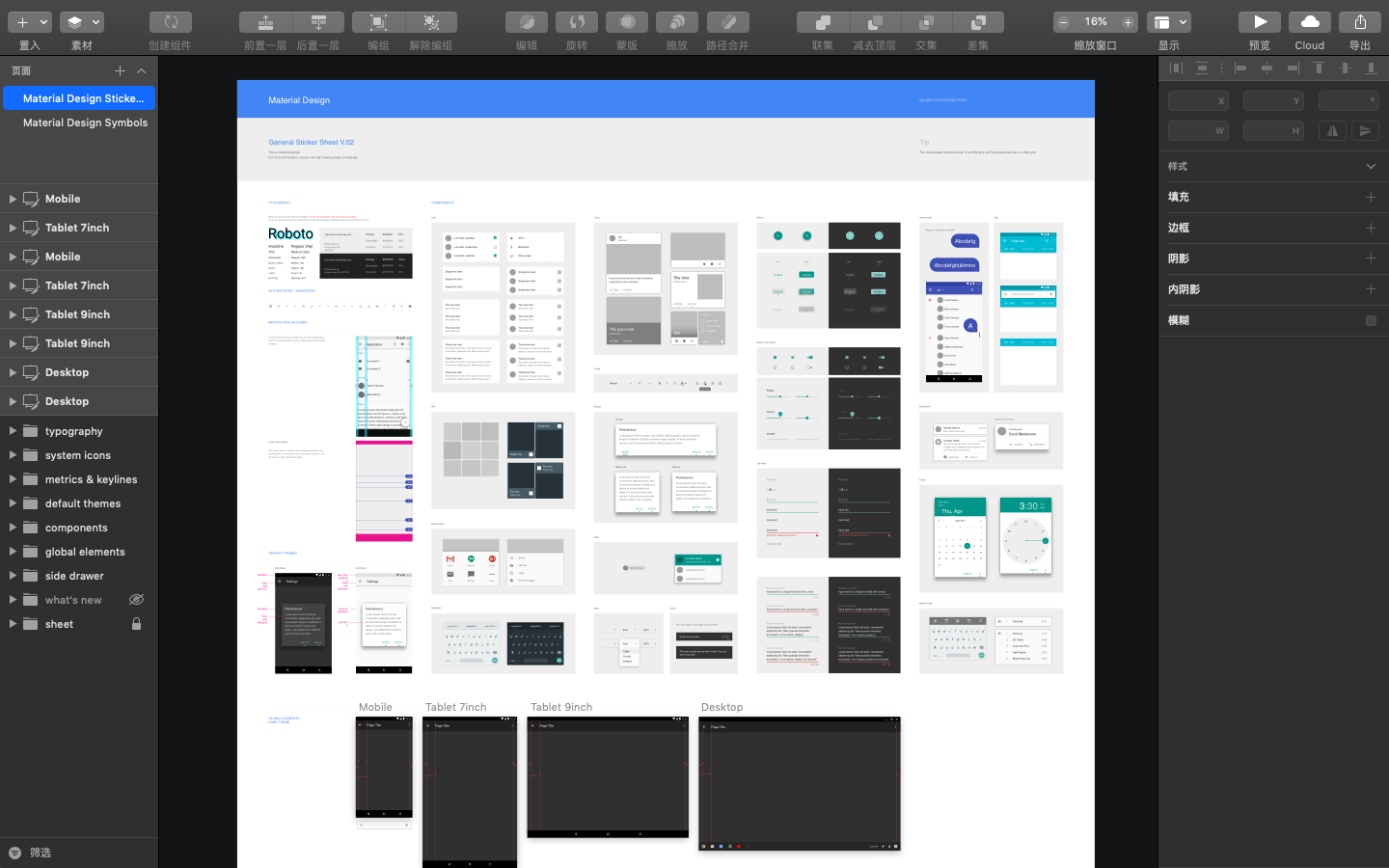Click the Union boolean icon
This screenshot has width=1389, height=868.
coord(823,22)
